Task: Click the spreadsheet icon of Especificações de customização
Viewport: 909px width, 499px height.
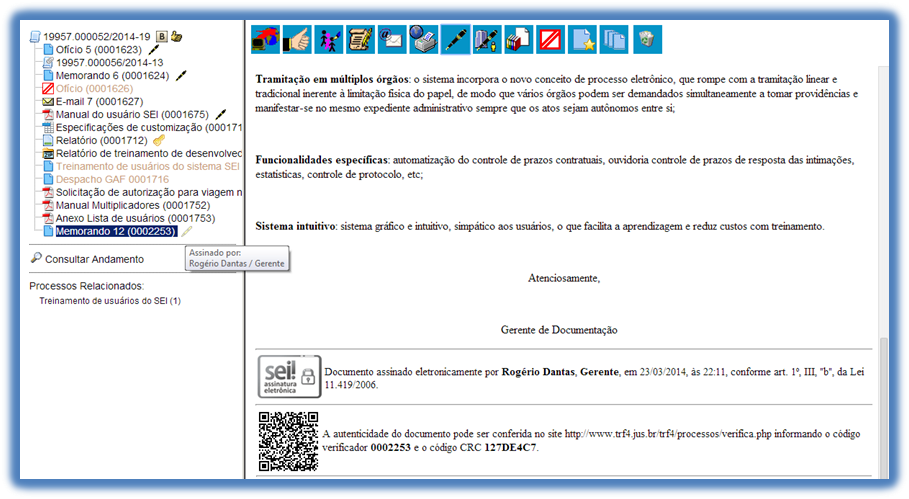Action: click(x=48, y=128)
